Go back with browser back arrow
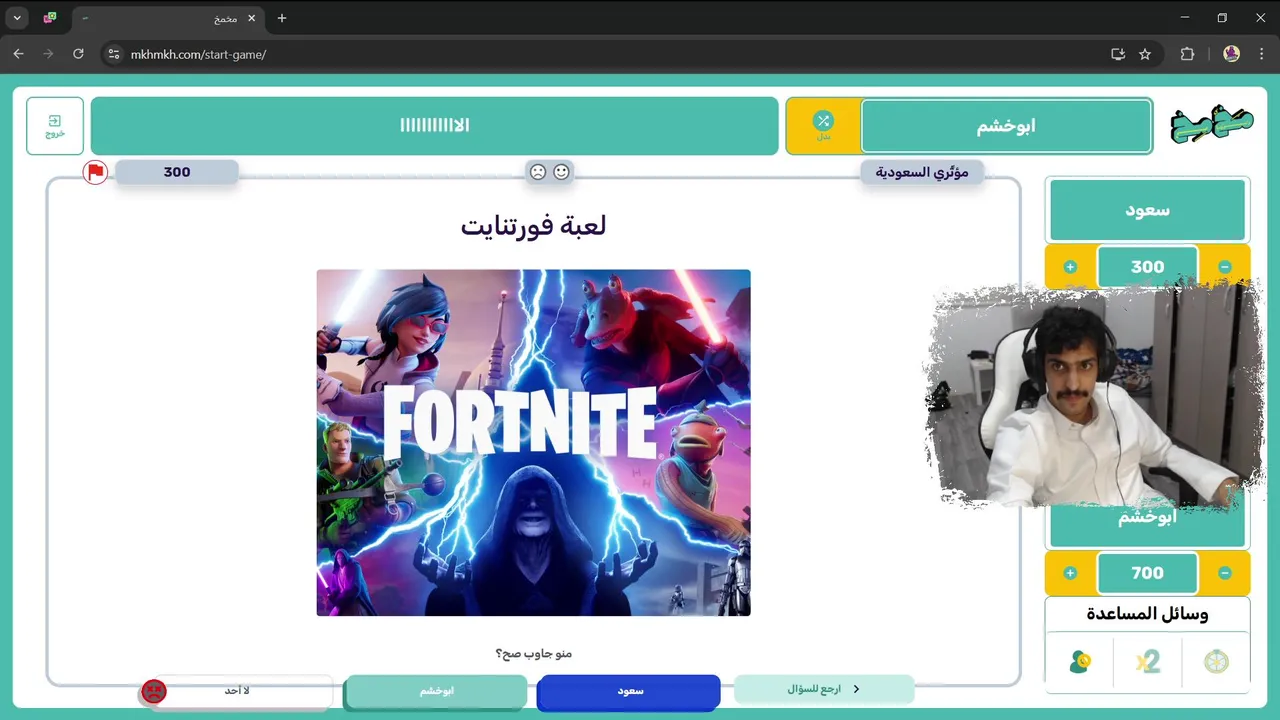 pyautogui.click(x=18, y=54)
